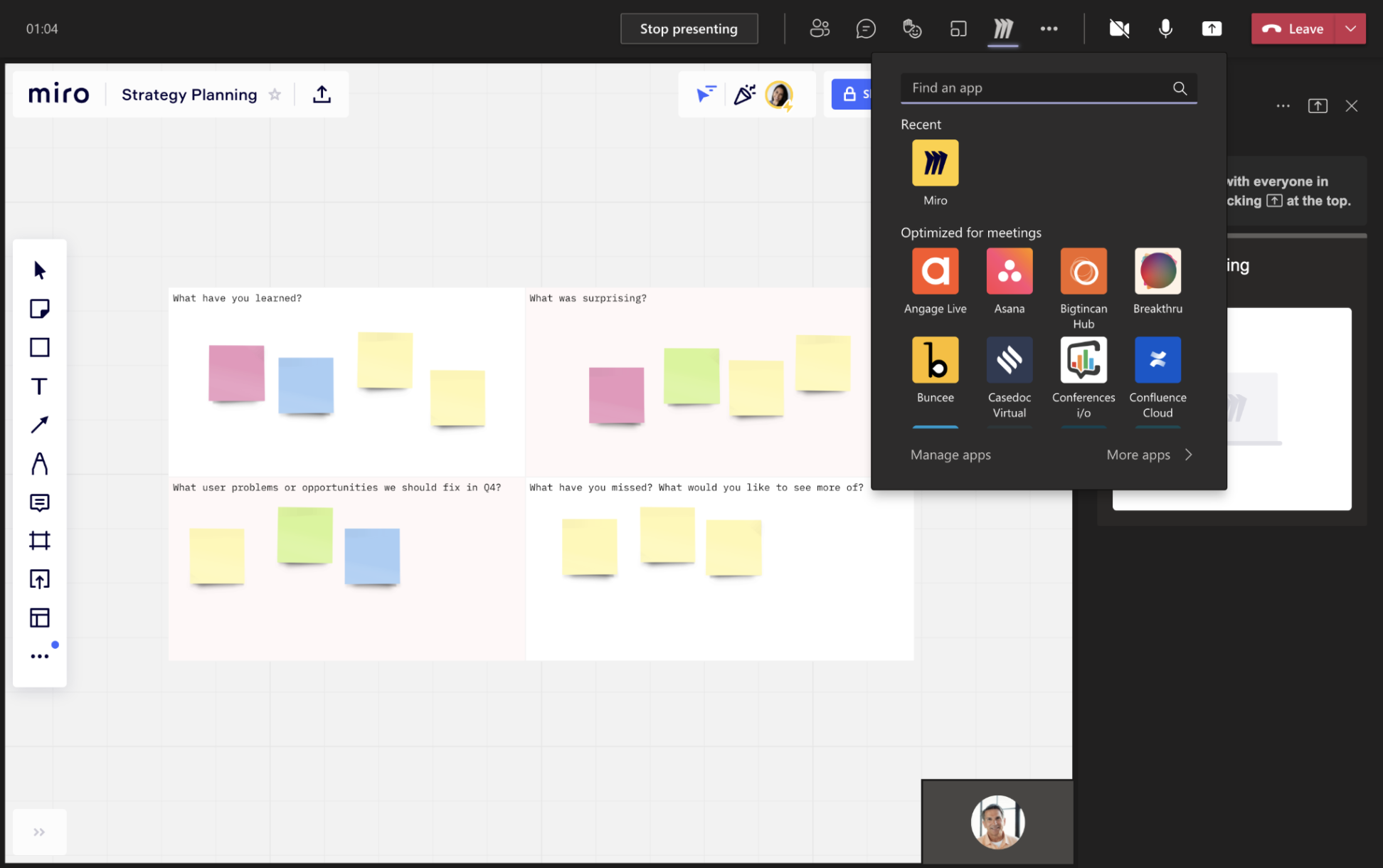Viewport: 1383px width, 868px height.
Task: Expand the Leave button dropdown arrow
Action: pos(1350,28)
